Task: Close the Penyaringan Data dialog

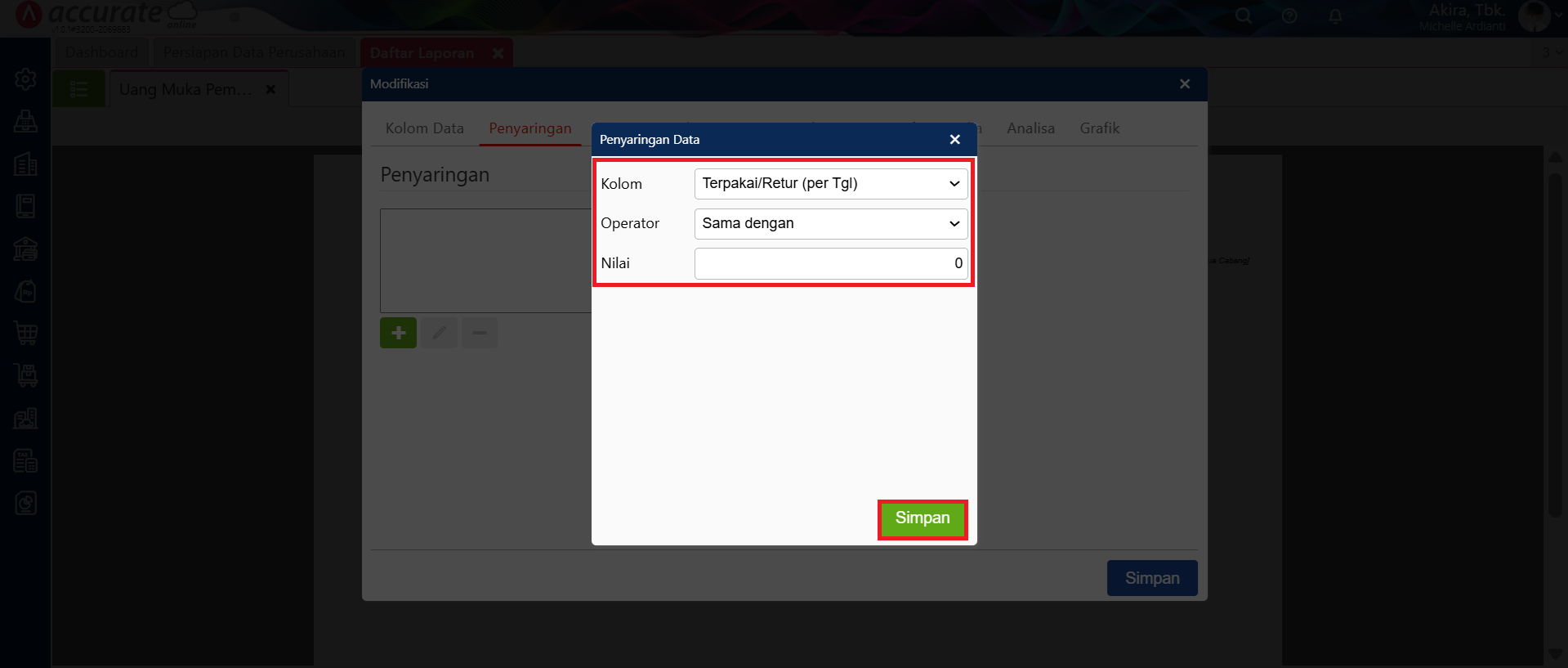Action: [954, 140]
